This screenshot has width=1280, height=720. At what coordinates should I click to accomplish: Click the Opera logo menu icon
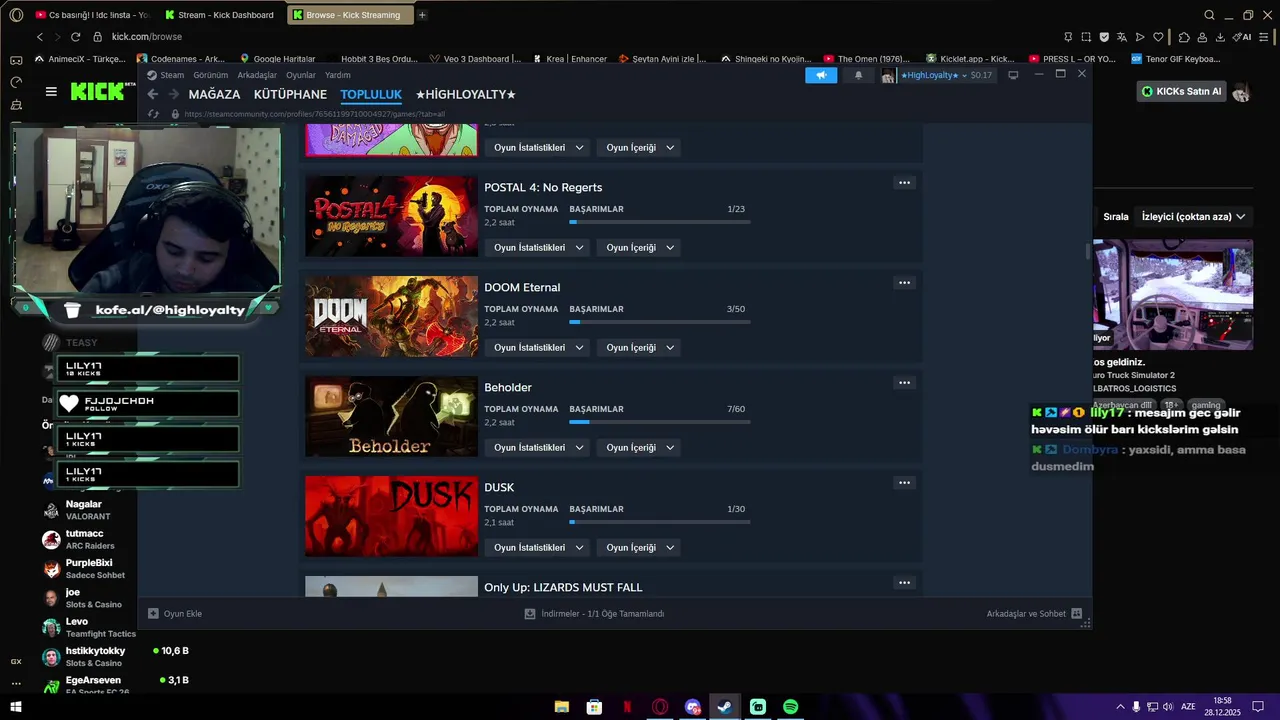click(16, 15)
